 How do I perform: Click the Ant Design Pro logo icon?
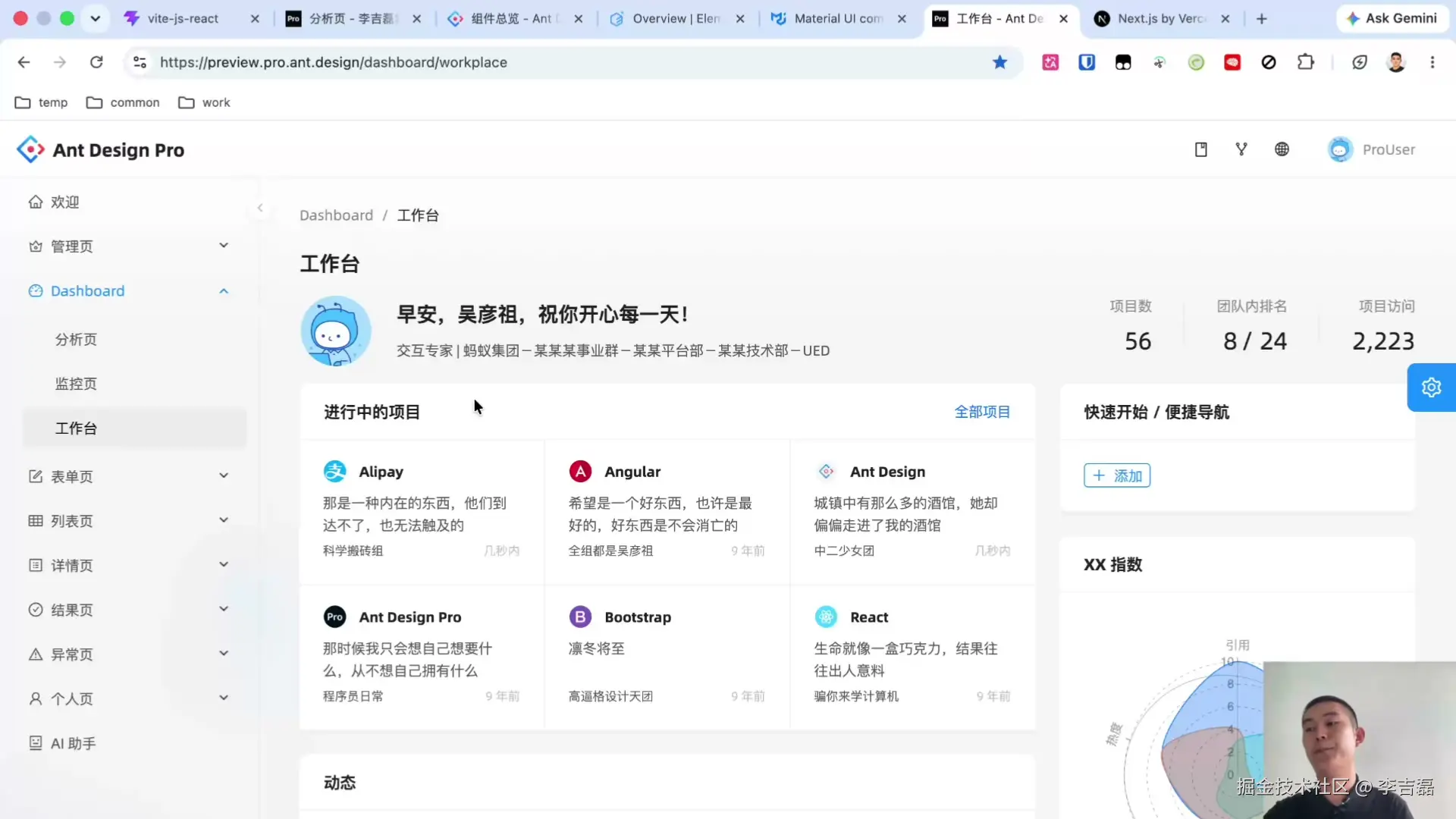(30, 149)
